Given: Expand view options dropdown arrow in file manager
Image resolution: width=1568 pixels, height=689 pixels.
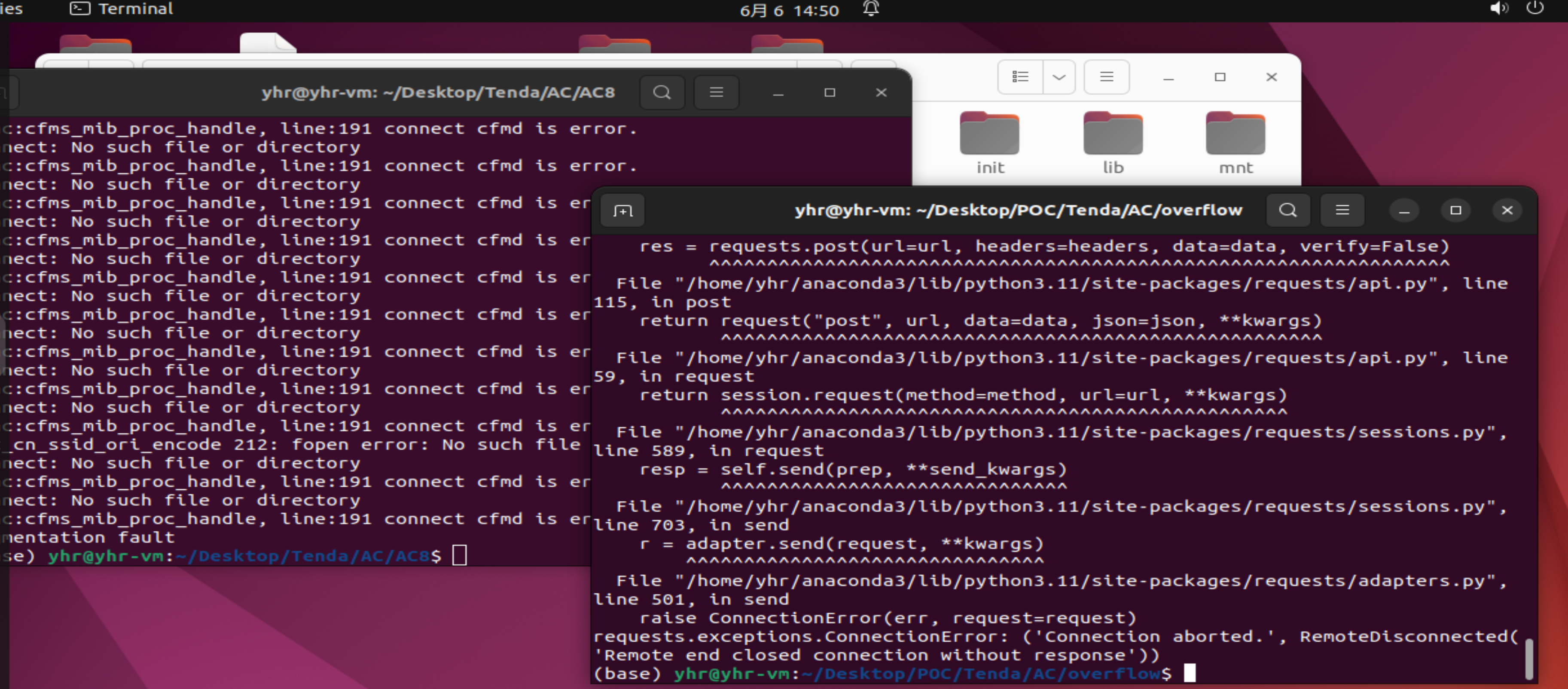Looking at the screenshot, I should click(x=1059, y=77).
